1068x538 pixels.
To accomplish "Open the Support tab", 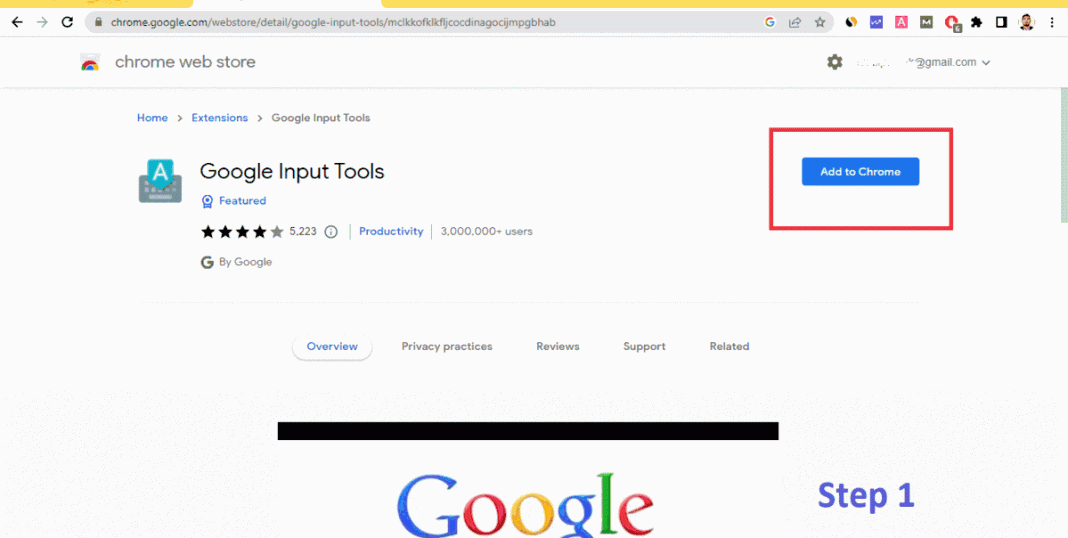I will point(644,347).
